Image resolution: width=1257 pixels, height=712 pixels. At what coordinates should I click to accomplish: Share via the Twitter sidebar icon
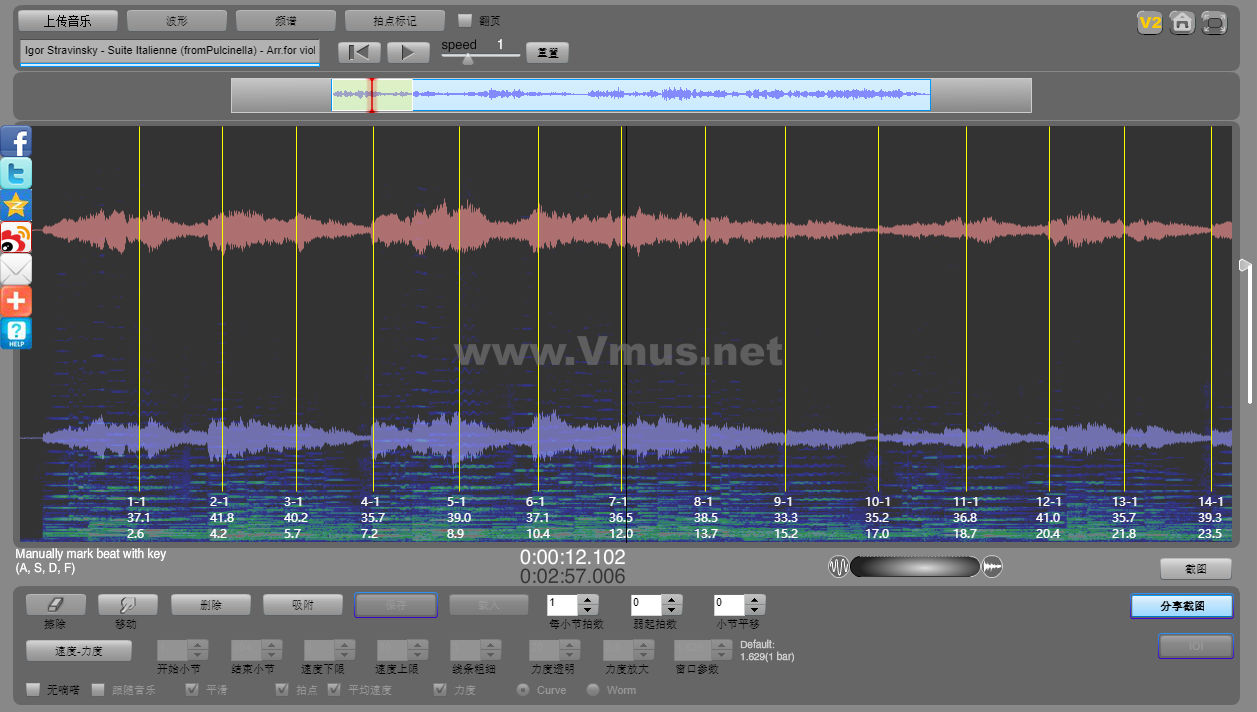(16, 173)
